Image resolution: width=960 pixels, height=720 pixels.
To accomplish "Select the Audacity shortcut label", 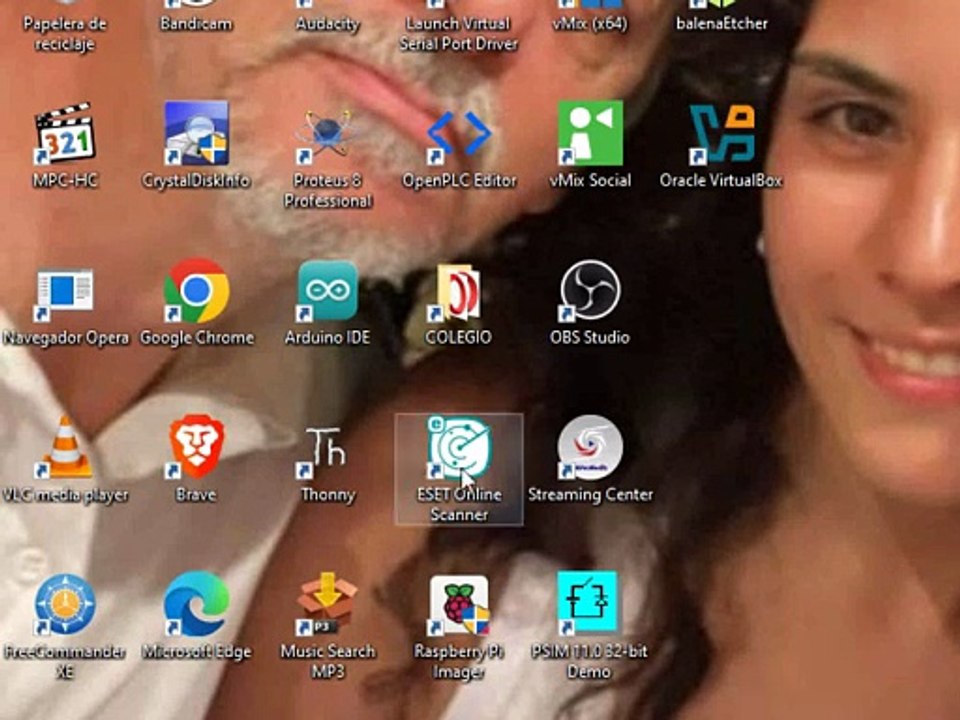I will point(328,24).
